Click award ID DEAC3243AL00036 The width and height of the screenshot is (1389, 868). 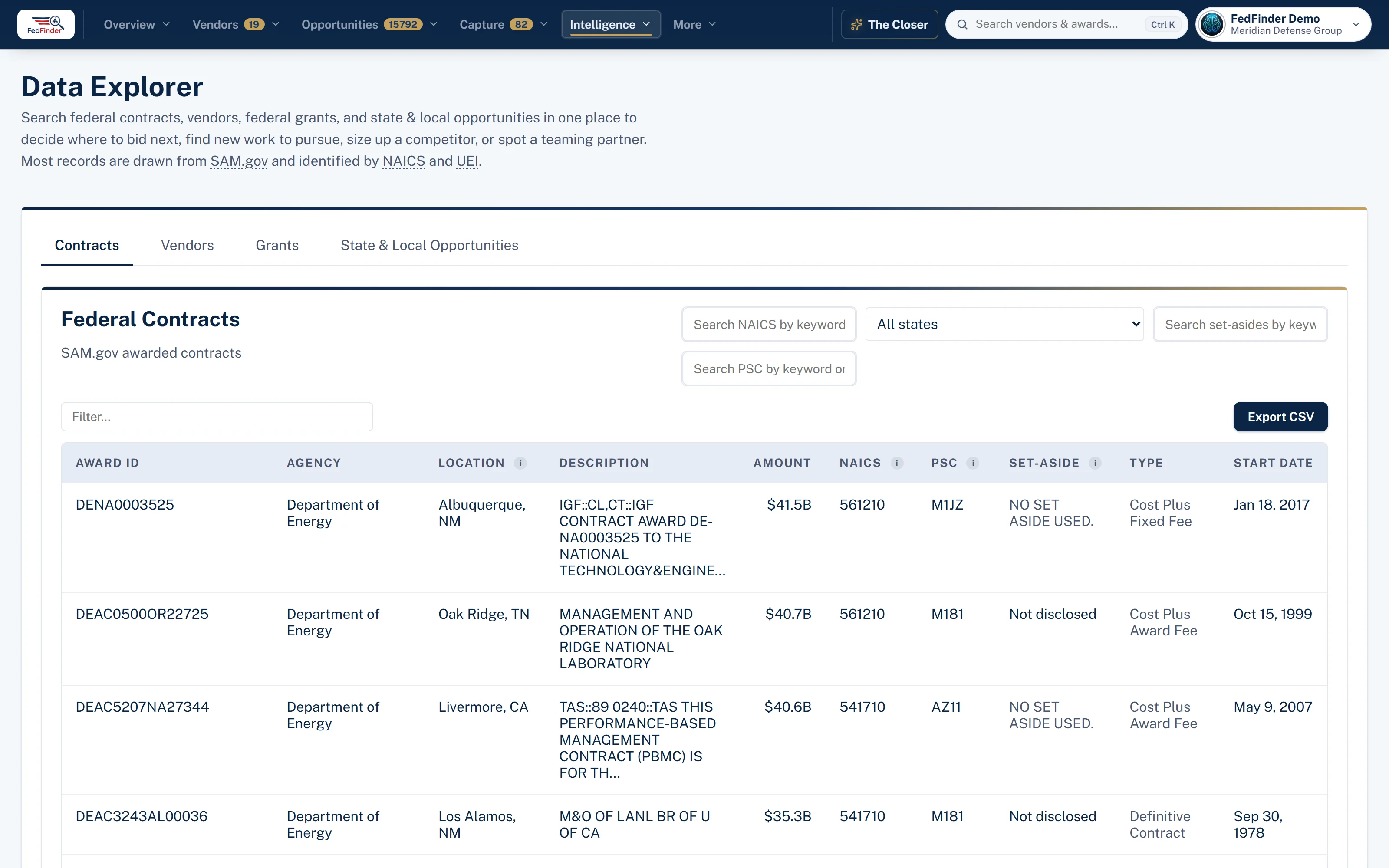pos(141,816)
